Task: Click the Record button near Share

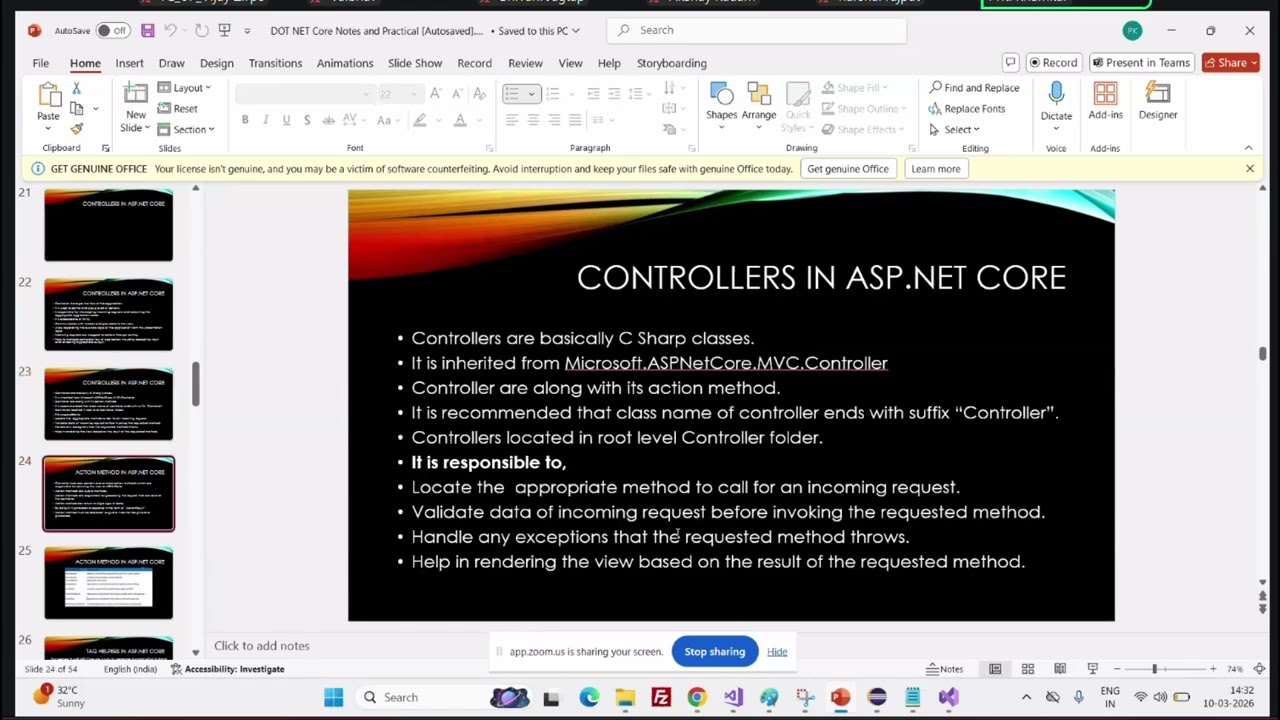Action: click(1053, 62)
